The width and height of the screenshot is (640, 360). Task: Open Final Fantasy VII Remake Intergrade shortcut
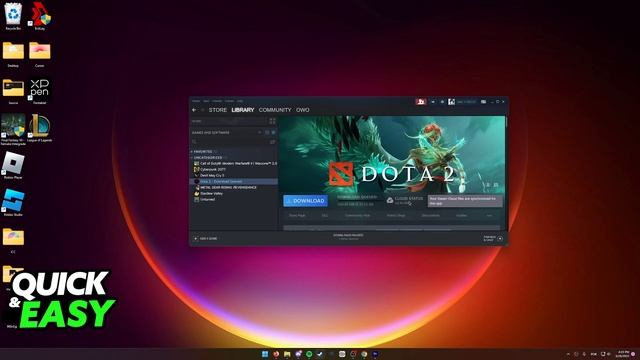pyautogui.click(x=13, y=129)
